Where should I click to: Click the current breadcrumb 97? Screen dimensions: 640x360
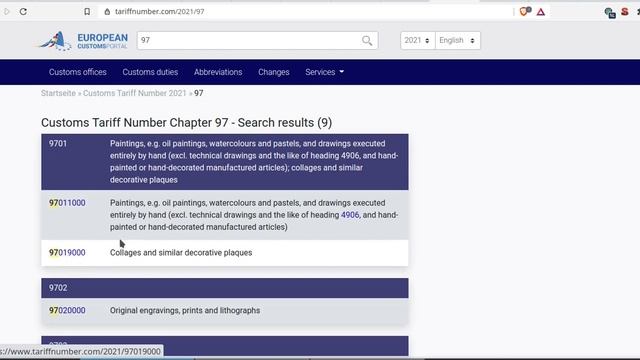[x=199, y=93]
